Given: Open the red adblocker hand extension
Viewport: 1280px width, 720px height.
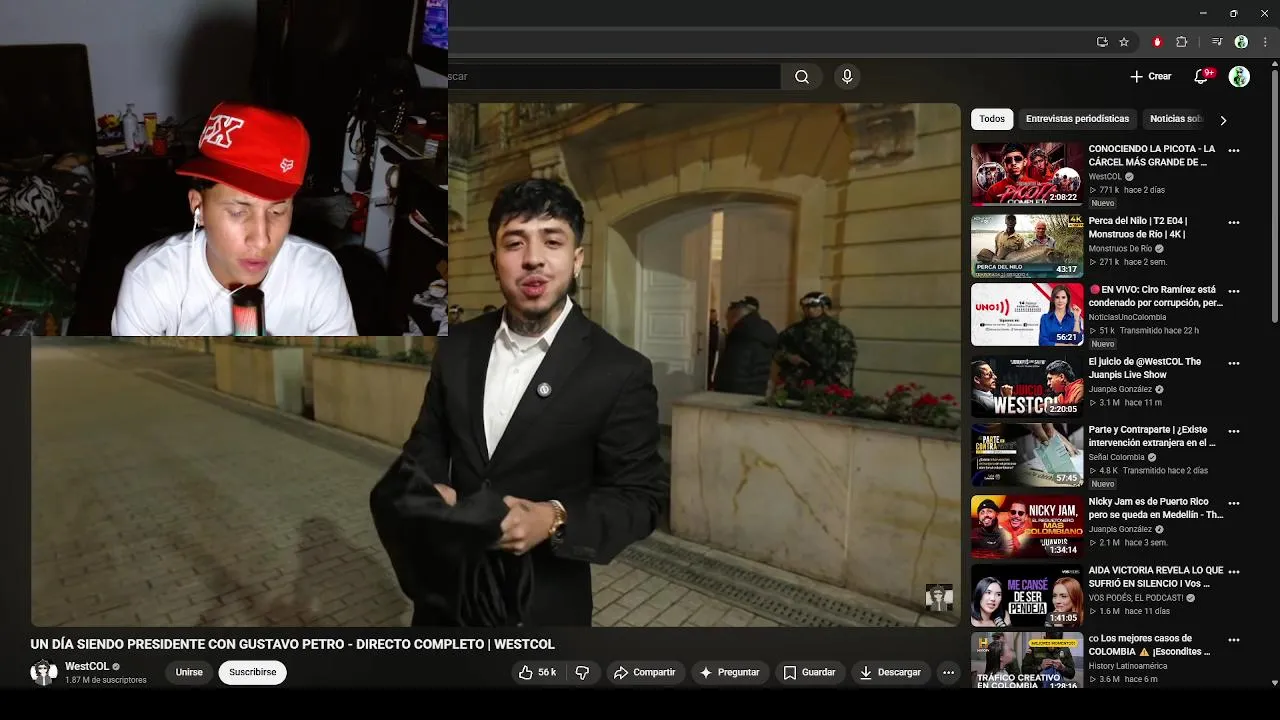Looking at the screenshot, I should tap(1157, 42).
